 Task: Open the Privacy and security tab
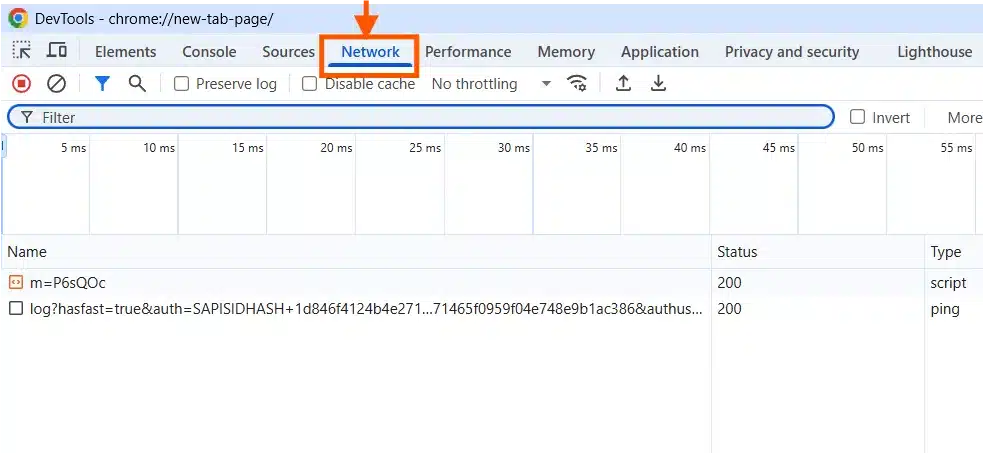(792, 52)
